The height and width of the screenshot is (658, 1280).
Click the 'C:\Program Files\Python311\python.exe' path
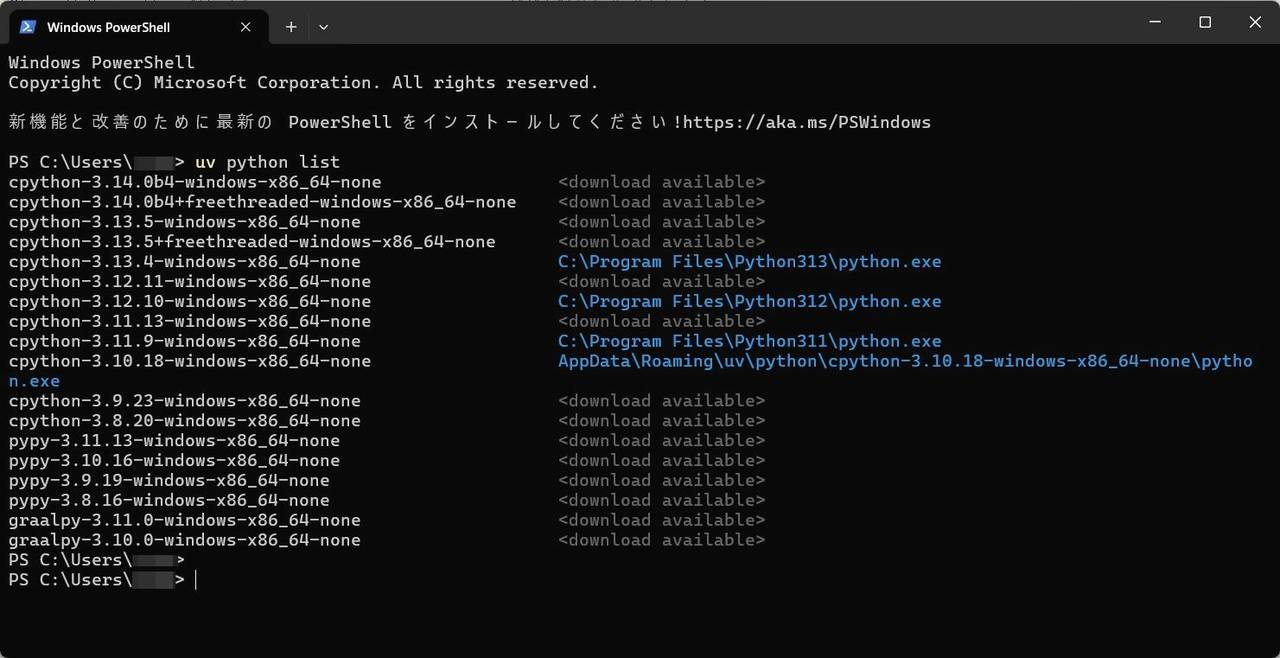coord(750,342)
